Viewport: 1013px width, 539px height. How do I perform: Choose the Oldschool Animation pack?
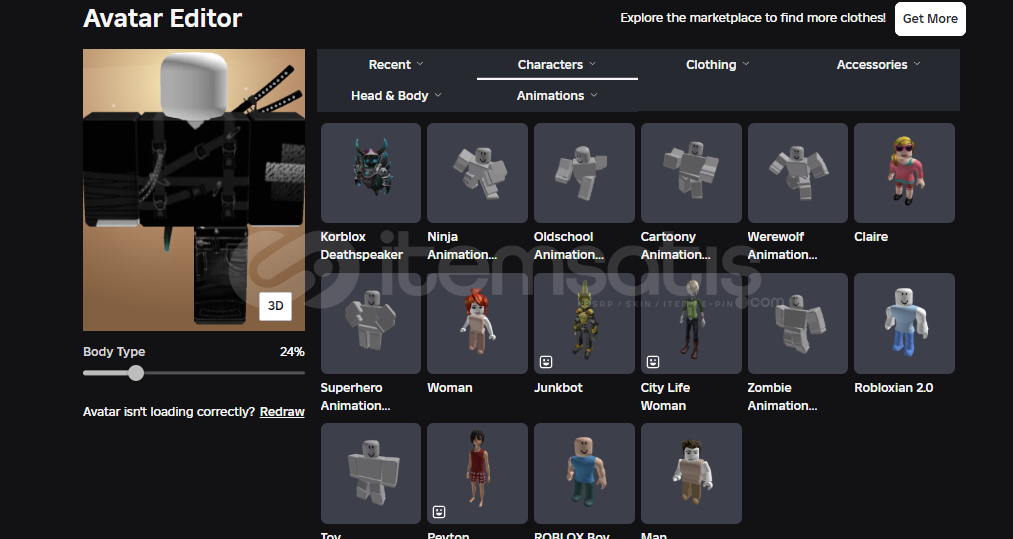584,173
